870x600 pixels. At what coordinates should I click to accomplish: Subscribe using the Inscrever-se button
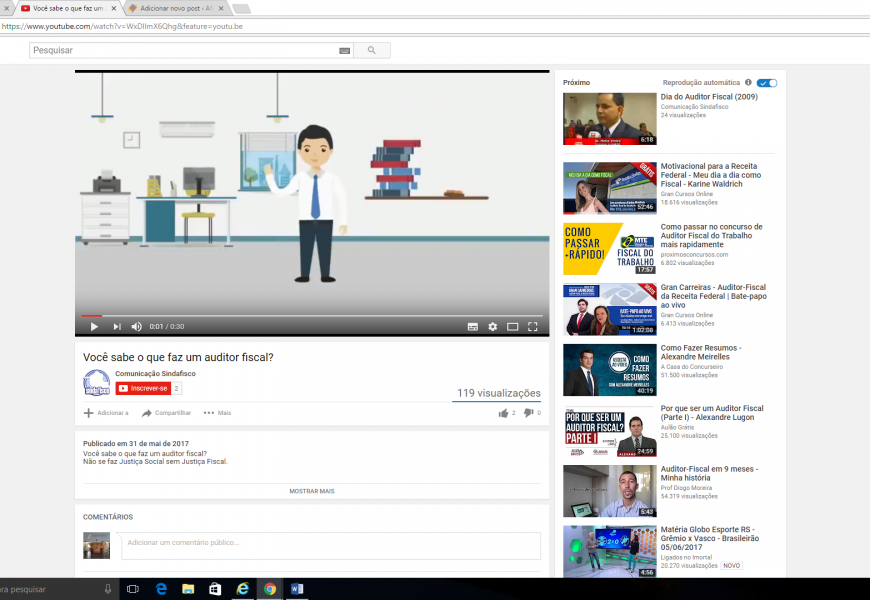tap(143, 388)
